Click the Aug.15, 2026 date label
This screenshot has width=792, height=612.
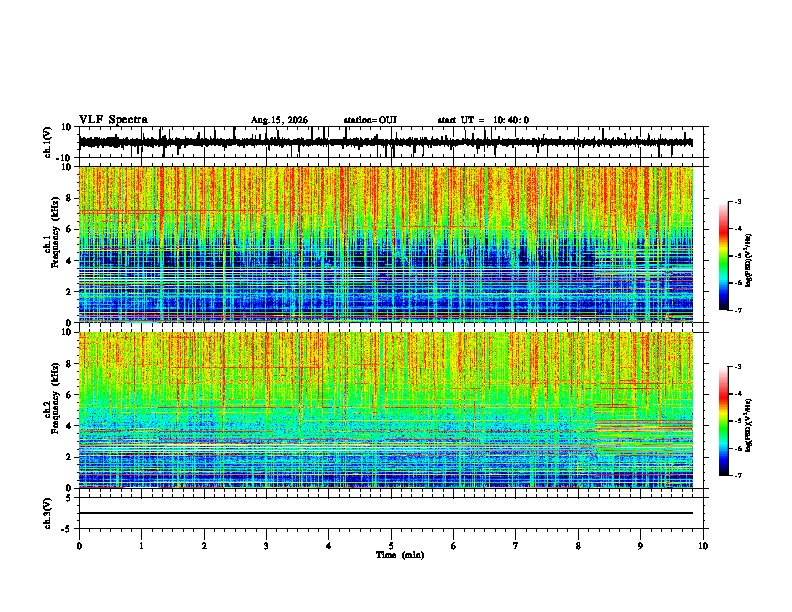point(279,120)
